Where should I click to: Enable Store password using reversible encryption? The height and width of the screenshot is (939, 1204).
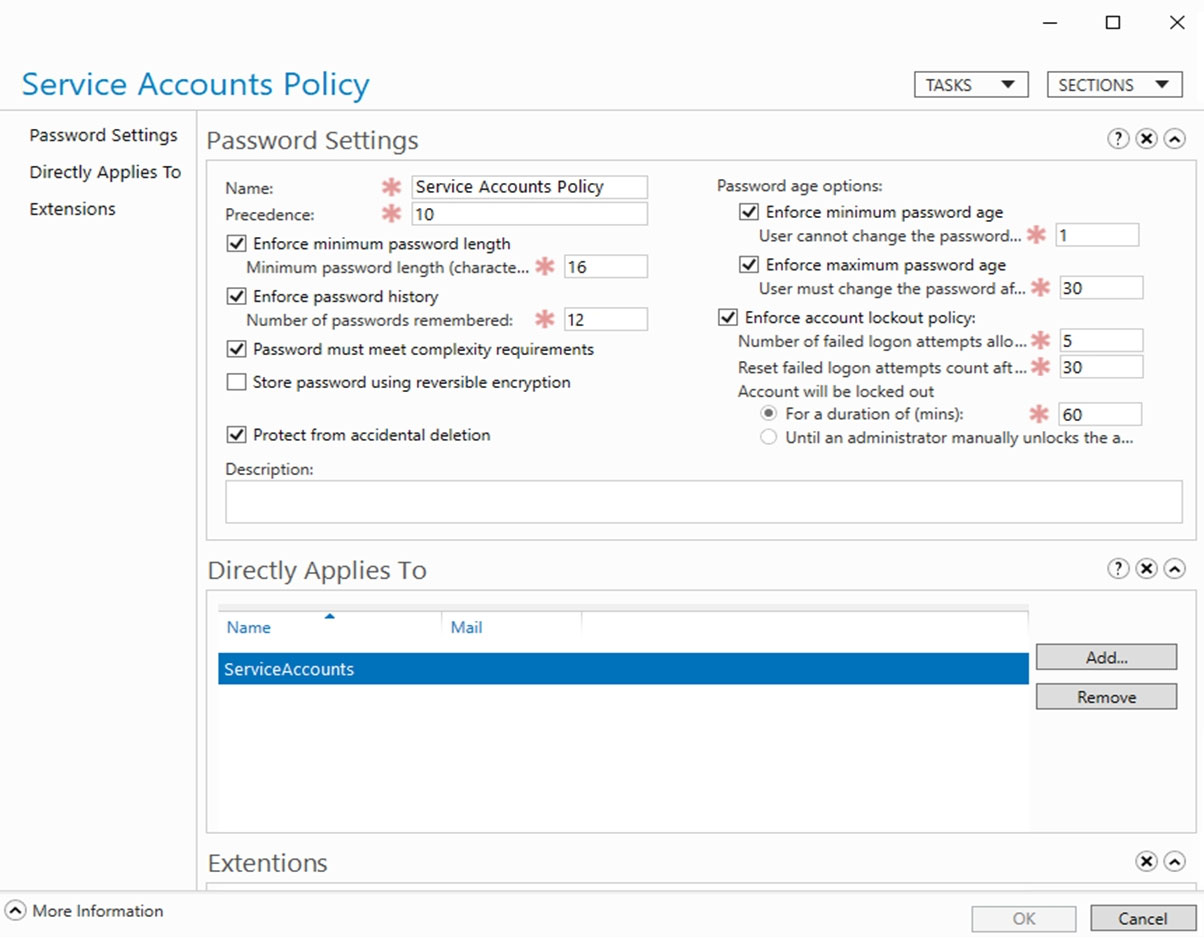[x=237, y=382]
